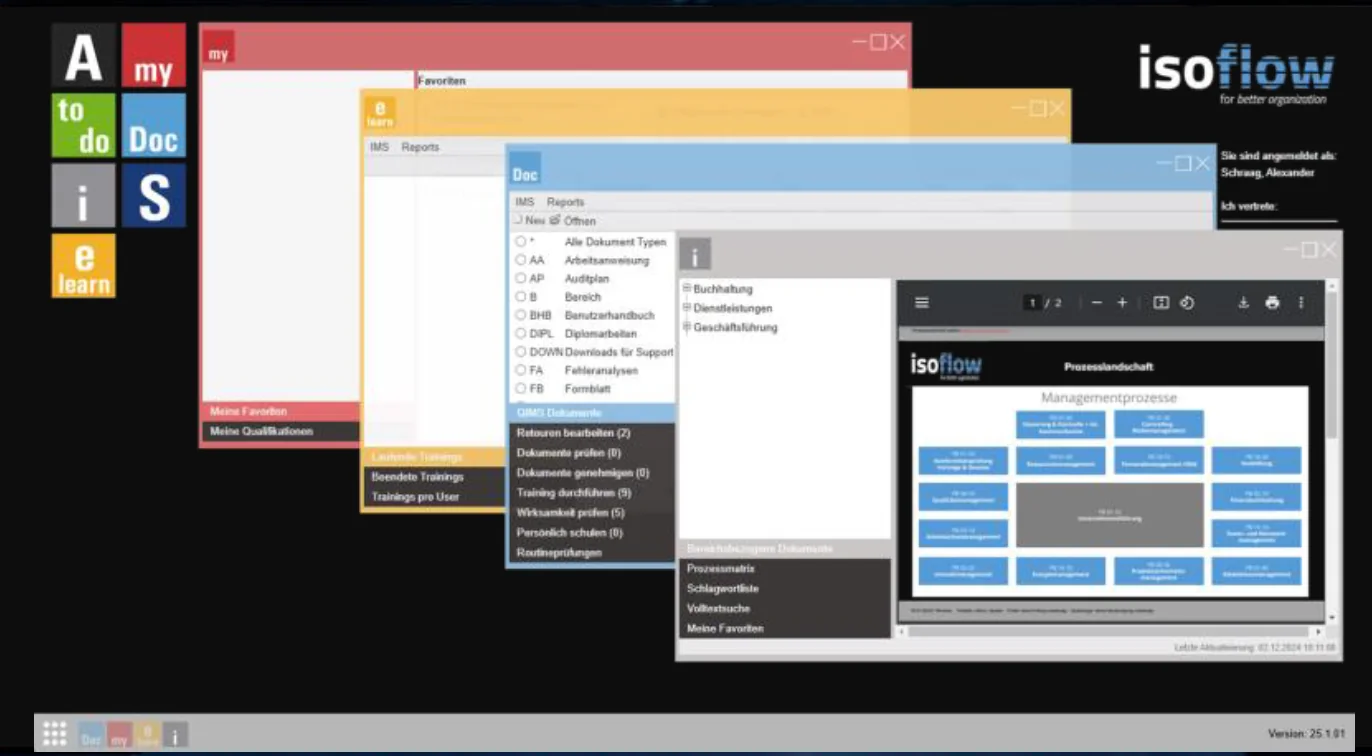Screen dimensions: 1372x756
Task: Open Retouren bearbeiten (2)
Action: point(592,433)
